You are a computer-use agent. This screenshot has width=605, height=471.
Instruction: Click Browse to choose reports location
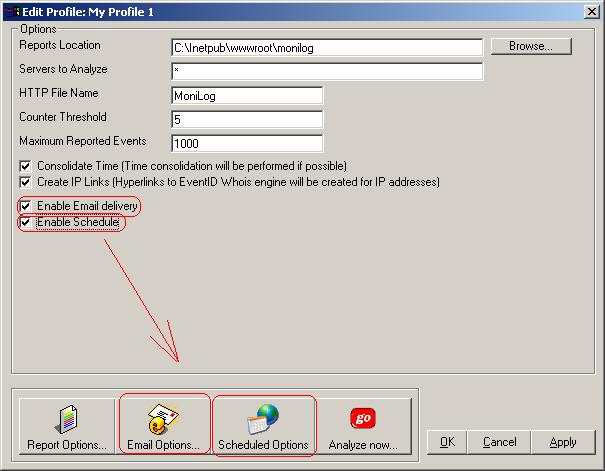[x=529, y=46]
